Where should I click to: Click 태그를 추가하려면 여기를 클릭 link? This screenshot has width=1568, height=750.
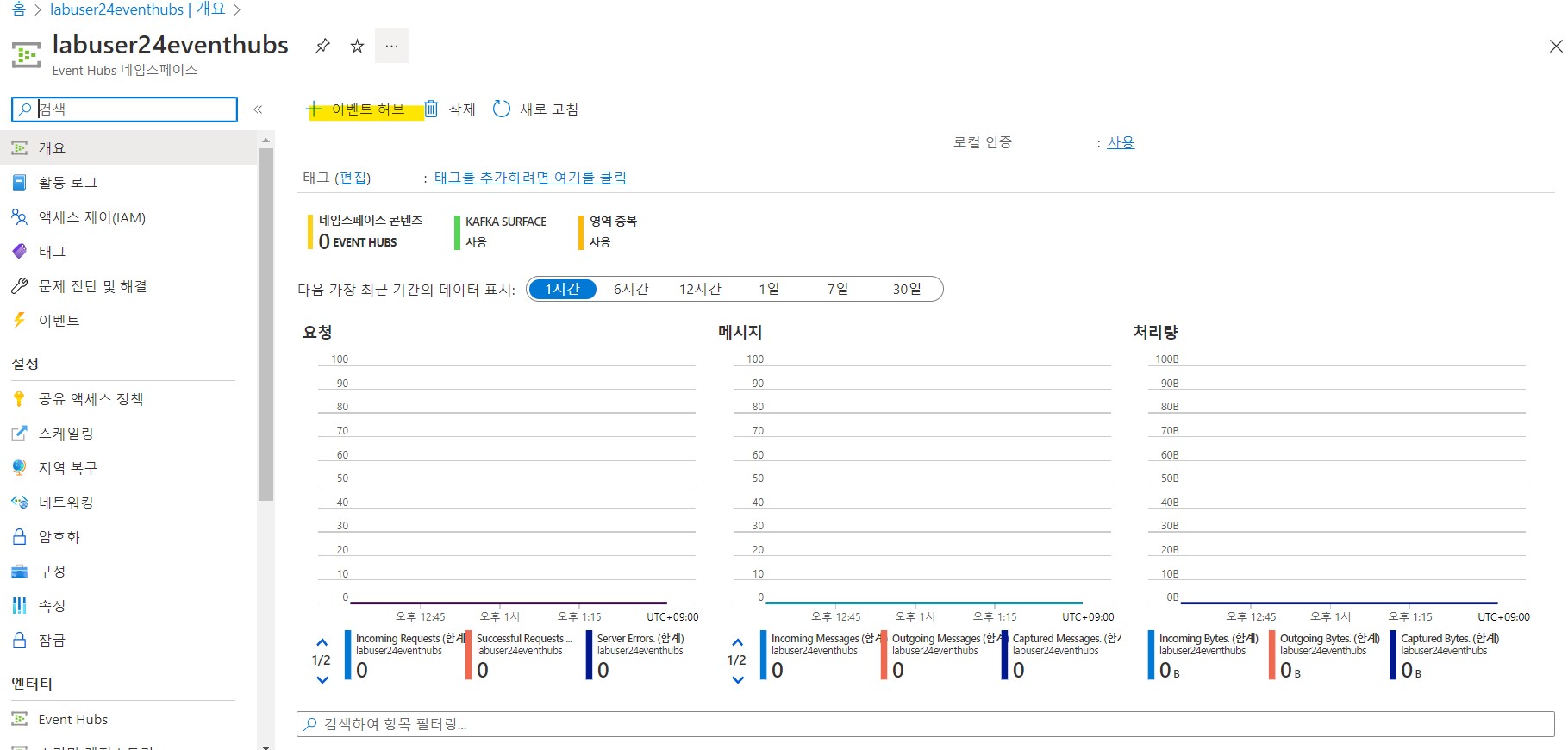530,178
